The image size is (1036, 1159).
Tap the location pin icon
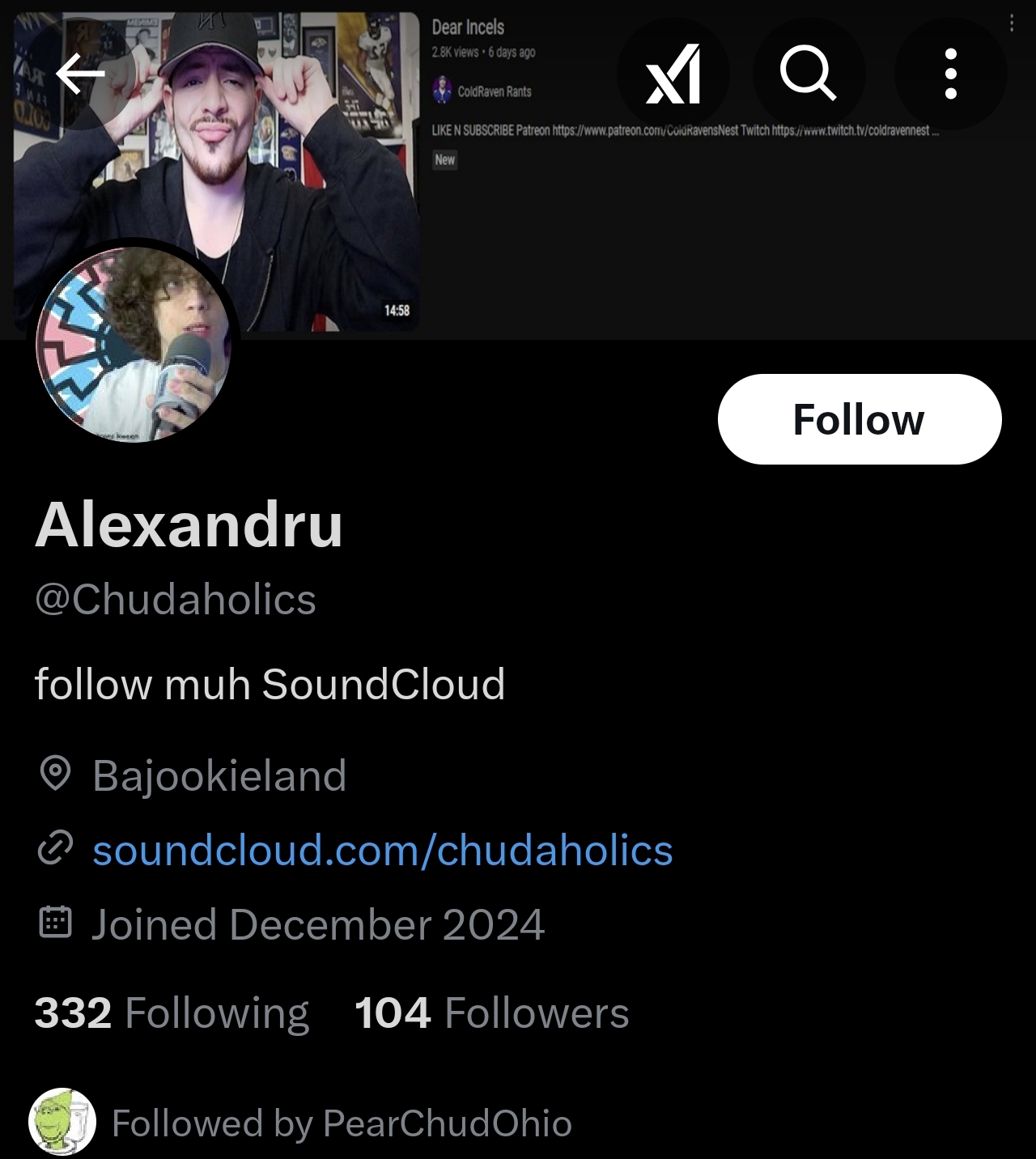coord(55,774)
